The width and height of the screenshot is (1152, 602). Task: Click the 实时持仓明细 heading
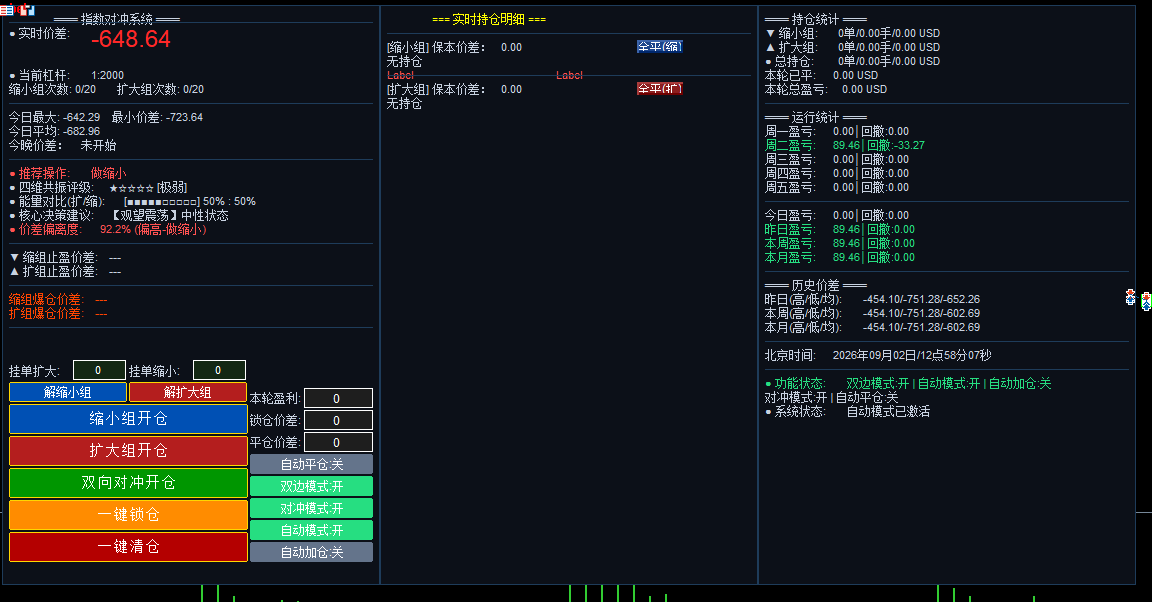[489, 19]
